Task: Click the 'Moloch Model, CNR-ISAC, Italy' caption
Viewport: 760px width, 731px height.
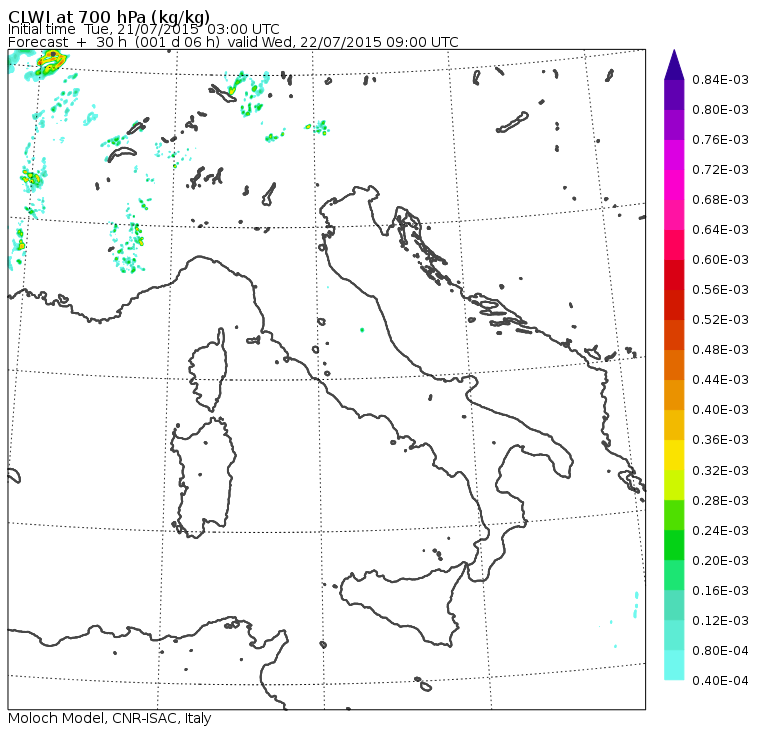Action: point(110,718)
